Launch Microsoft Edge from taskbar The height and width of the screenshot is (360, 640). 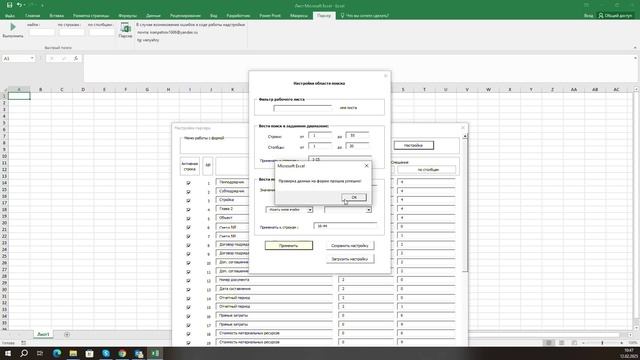(57, 353)
